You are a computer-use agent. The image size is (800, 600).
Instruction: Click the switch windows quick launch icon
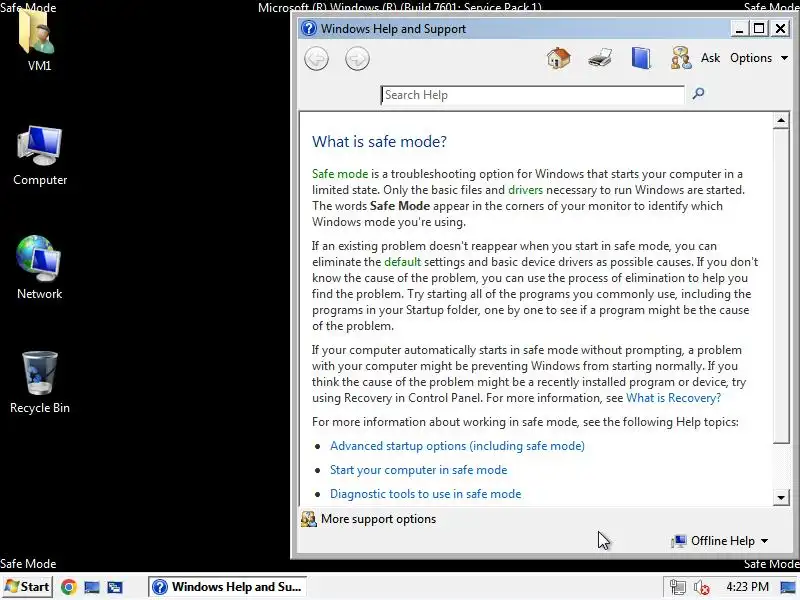point(115,587)
